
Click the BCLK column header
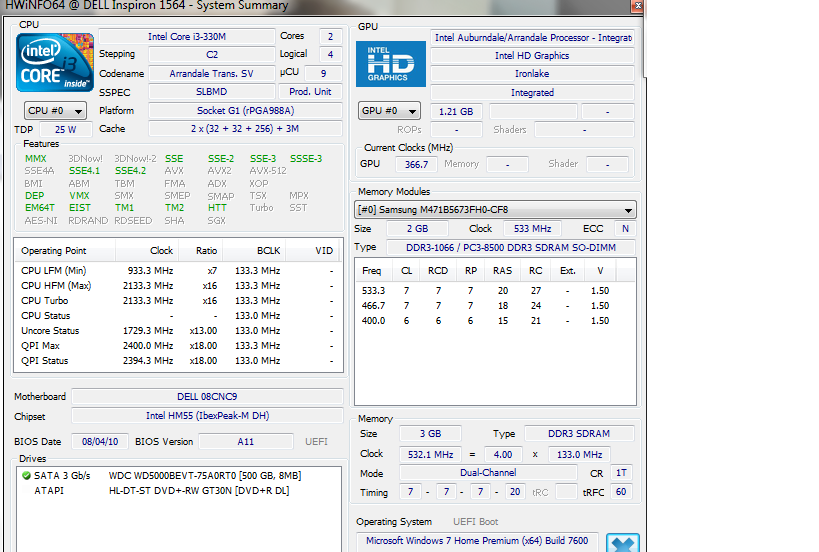pos(253,251)
